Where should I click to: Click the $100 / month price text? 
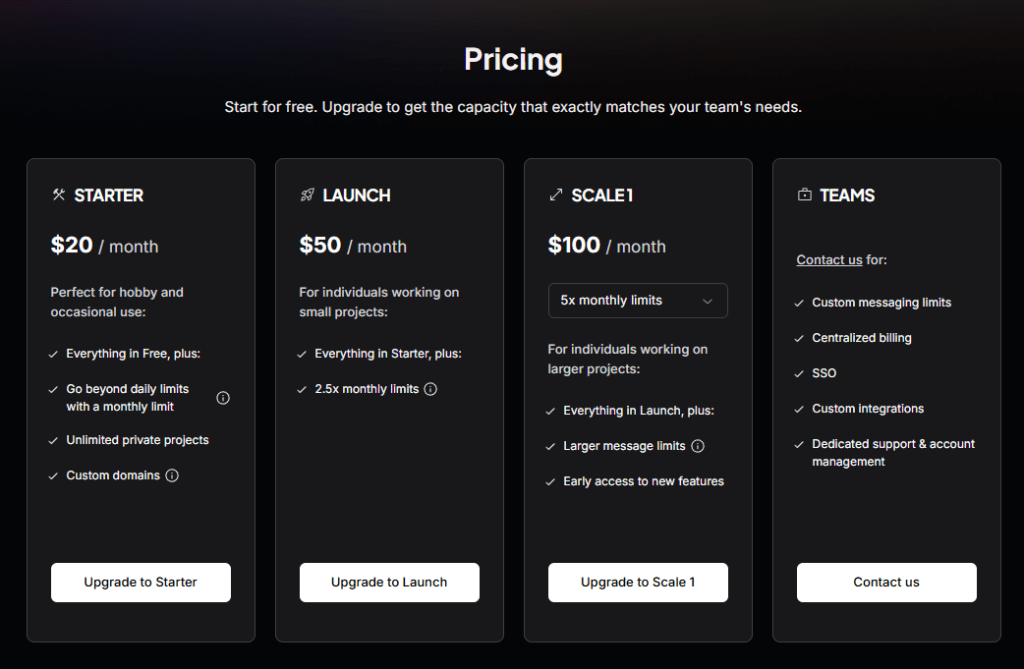(607, 246)
